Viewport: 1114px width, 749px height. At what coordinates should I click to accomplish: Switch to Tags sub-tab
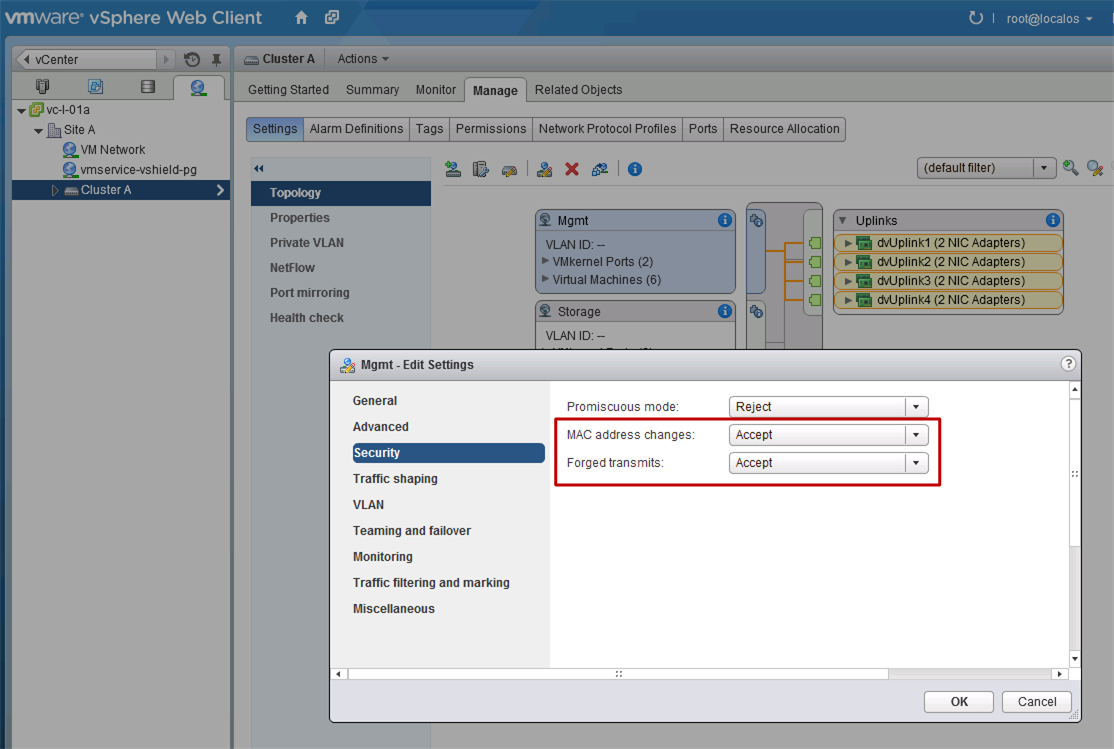(429, 129)
